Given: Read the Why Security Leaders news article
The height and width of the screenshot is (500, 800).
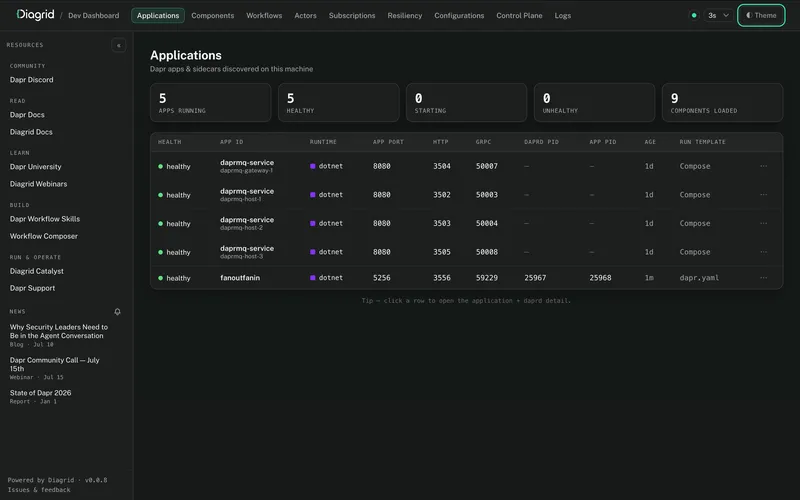Looking at the screenshot, I should point(59,331).
